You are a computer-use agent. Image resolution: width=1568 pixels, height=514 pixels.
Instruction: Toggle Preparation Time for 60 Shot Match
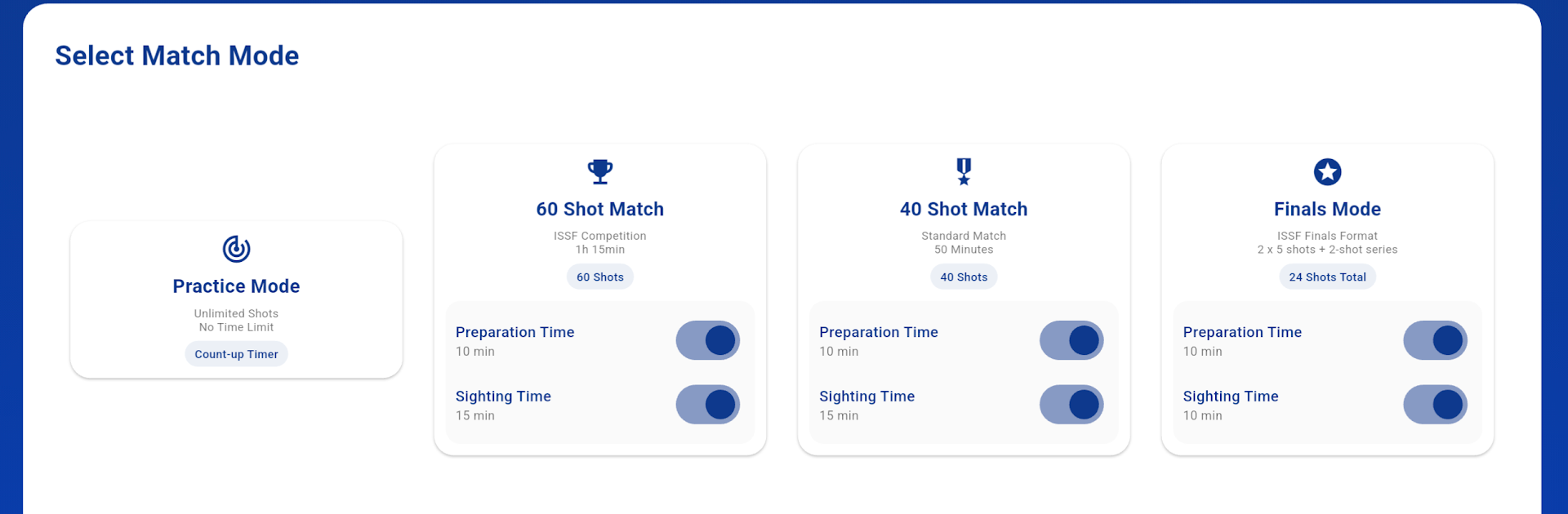[707, 340]
